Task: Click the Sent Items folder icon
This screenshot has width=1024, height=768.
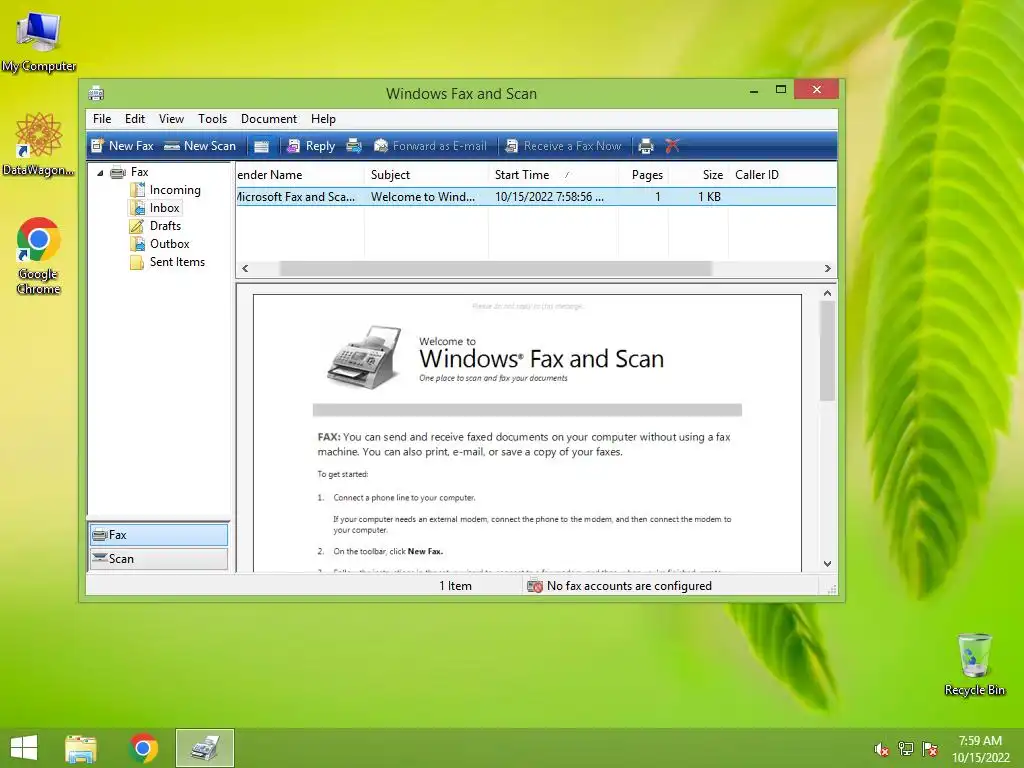Action: (137, 262)
